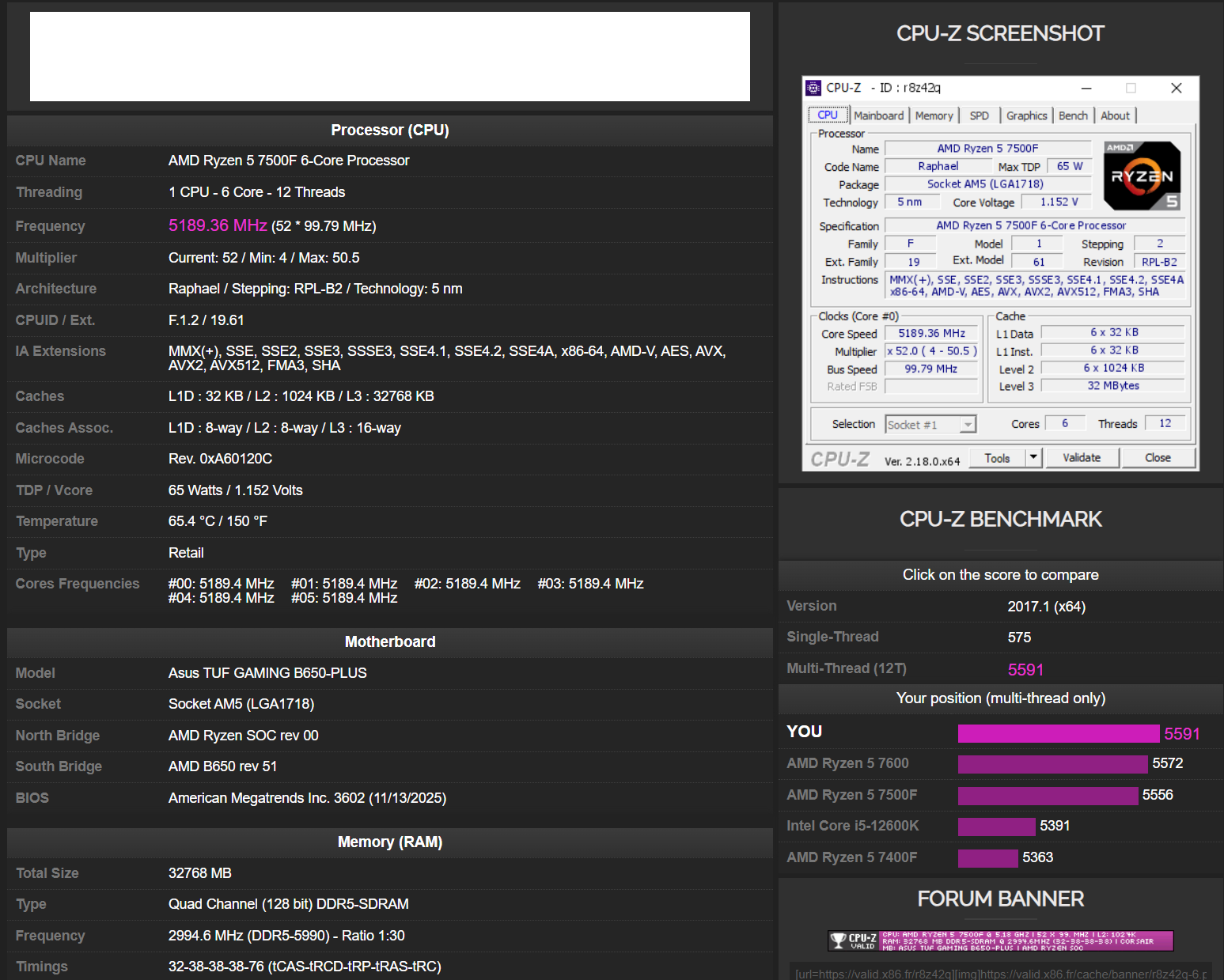Click the AMD Ryzen 5 7400F comparison bar
Image resolution: width=1224 pixels, height=980 pixels.
click(x=987, y=858)
